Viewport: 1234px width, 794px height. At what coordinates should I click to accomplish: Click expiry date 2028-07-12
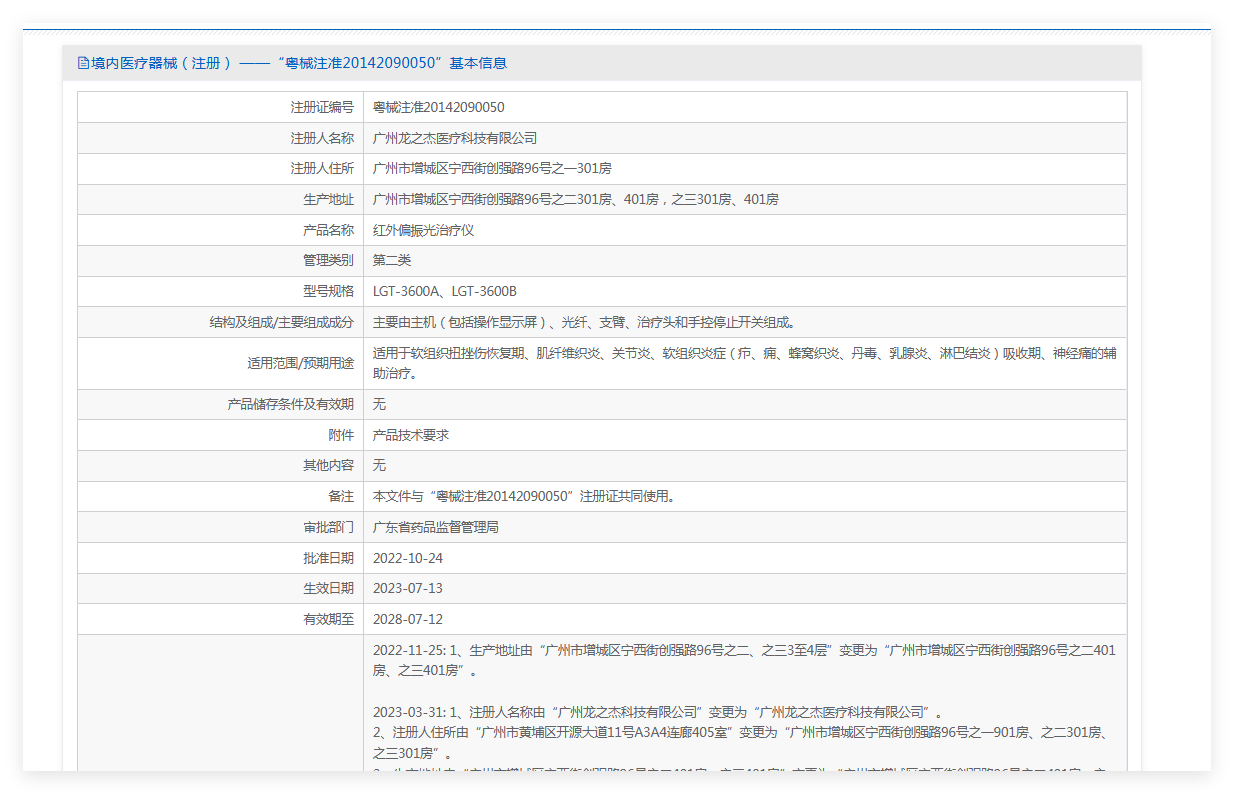407,619
